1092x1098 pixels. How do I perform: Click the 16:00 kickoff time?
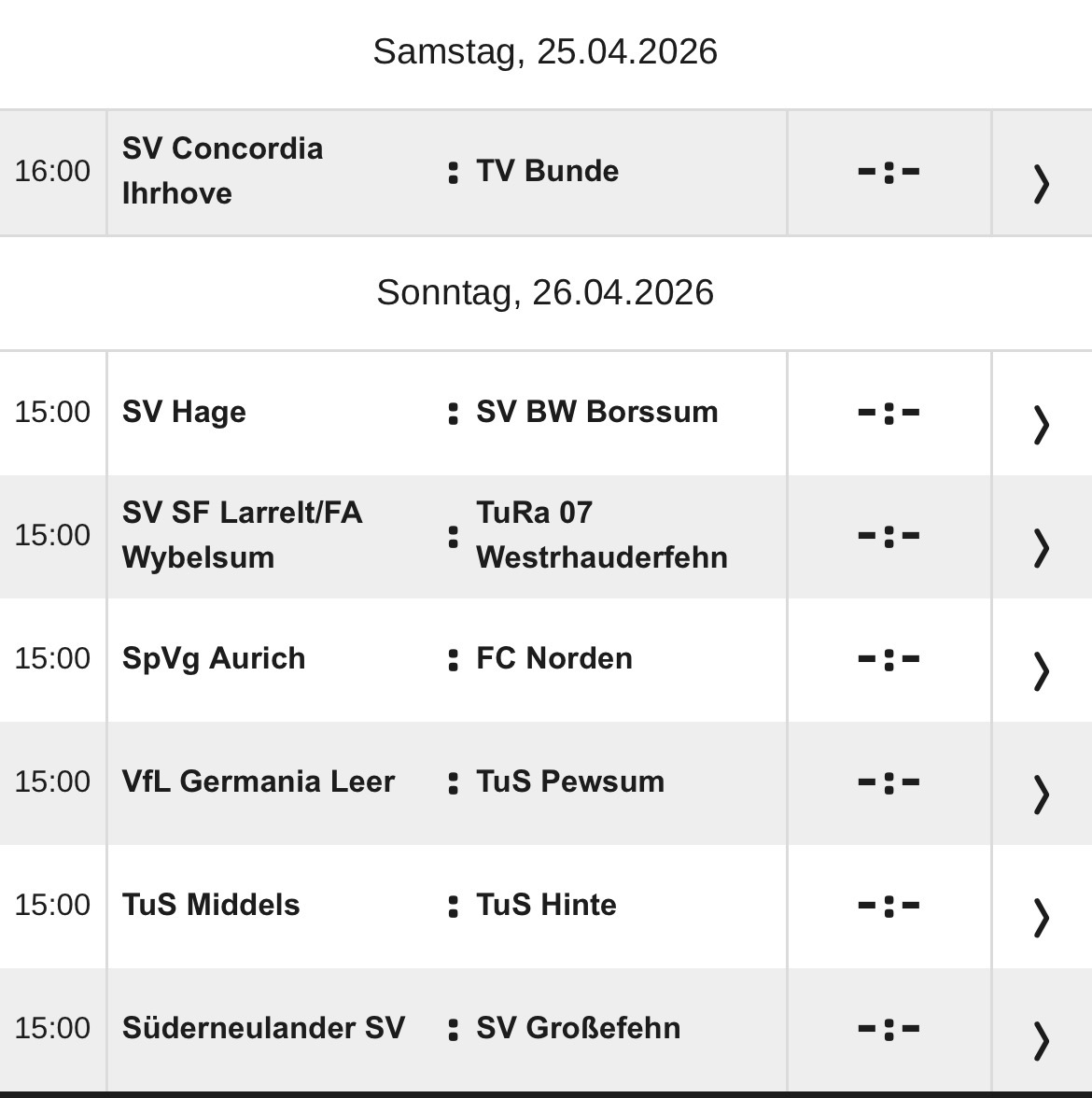52,171
